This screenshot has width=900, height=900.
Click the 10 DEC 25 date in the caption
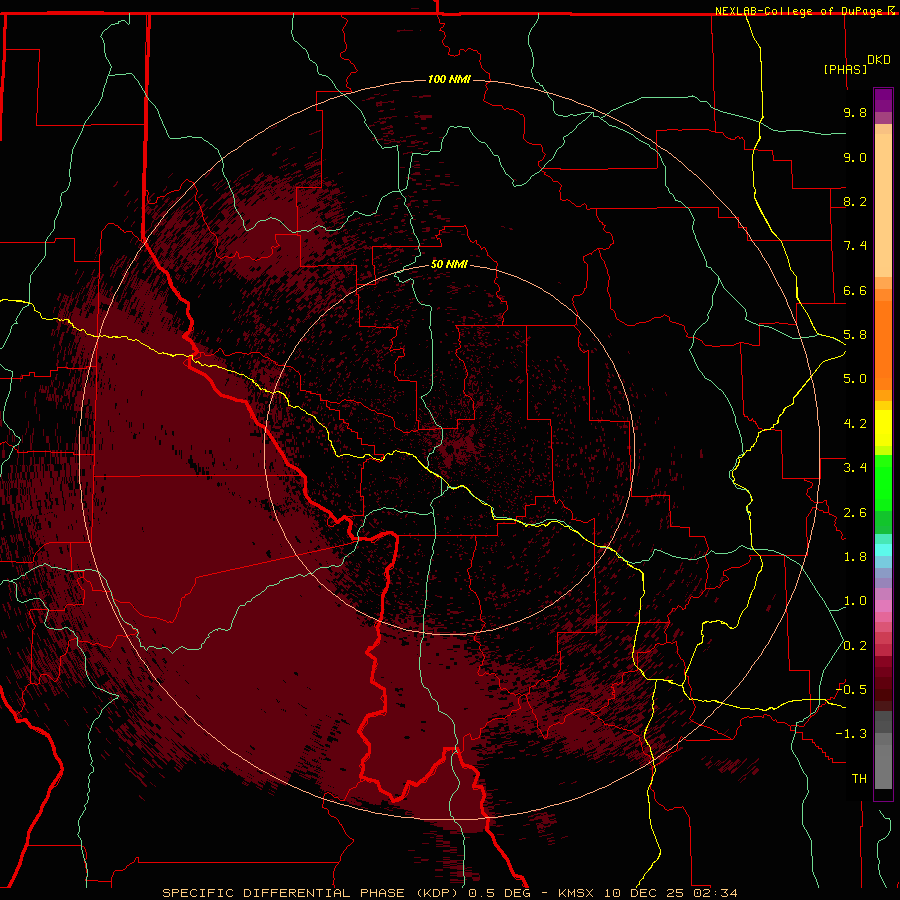click(x=645, y=893)
